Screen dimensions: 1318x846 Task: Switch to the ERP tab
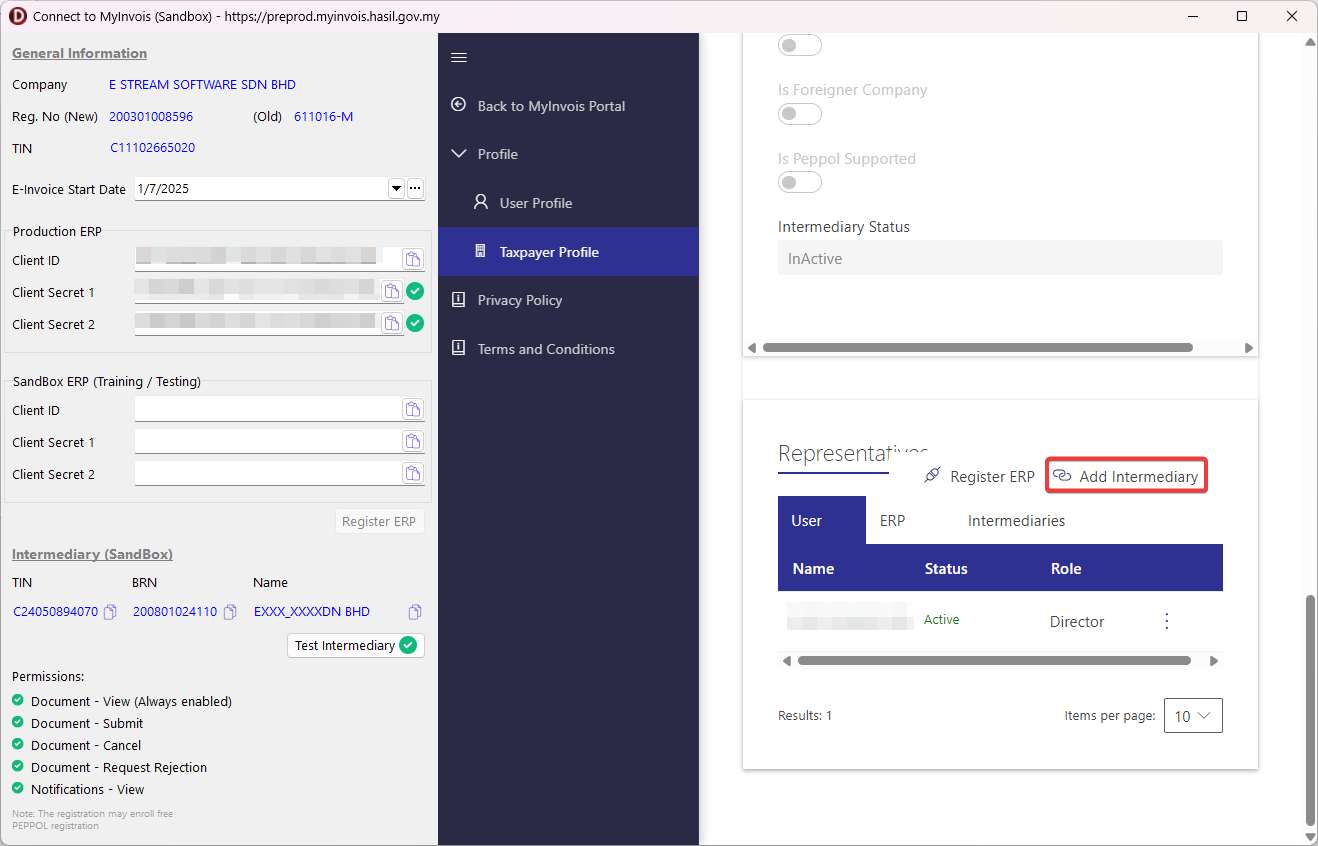pos(892,521)
